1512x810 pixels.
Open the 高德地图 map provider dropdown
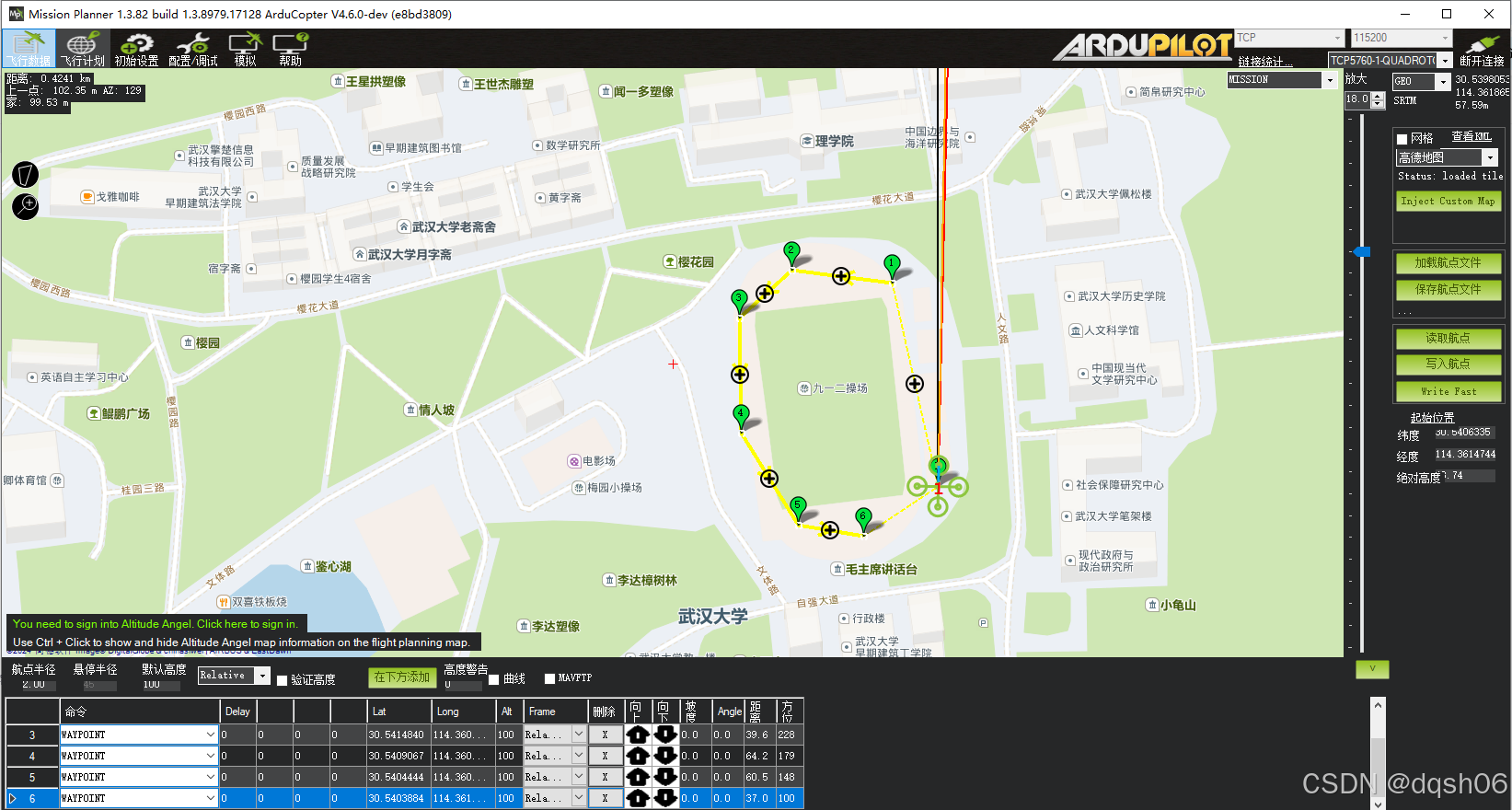coord(1448,157)
